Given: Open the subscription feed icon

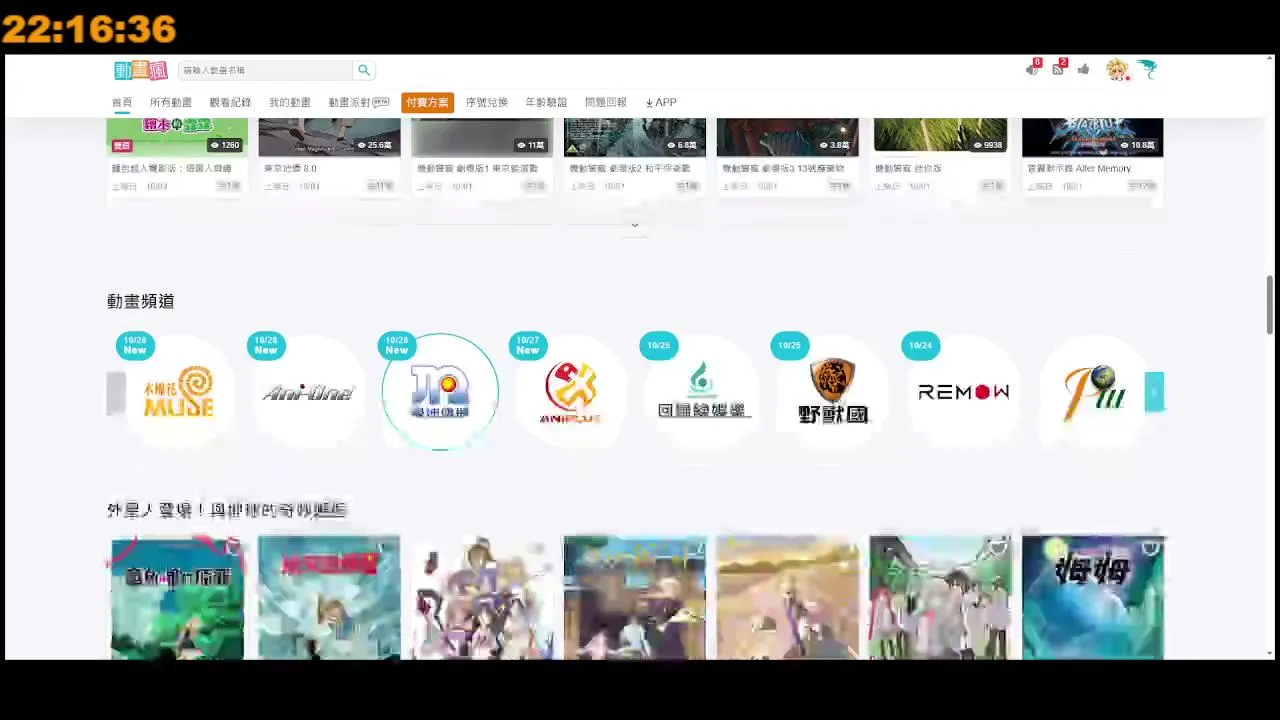Looking at the screenshot, I should (1058, 69).
